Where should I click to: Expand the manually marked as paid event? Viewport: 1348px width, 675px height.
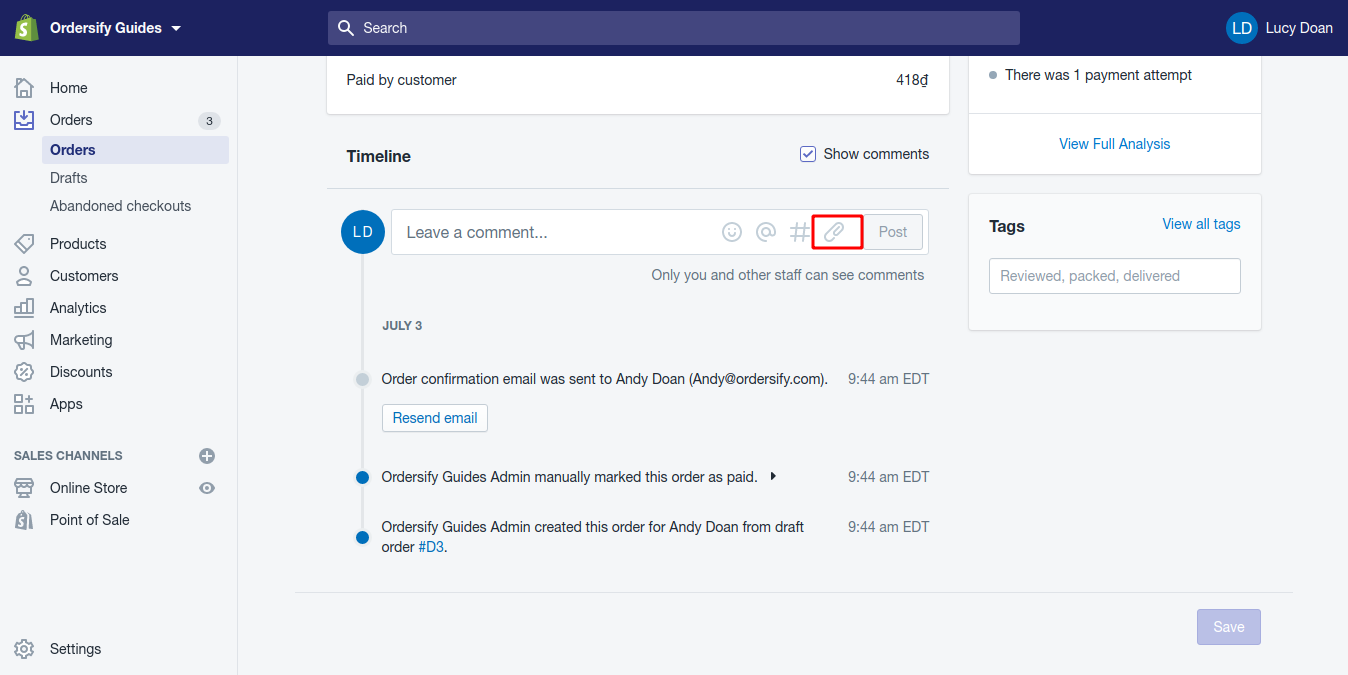(773, 477)
